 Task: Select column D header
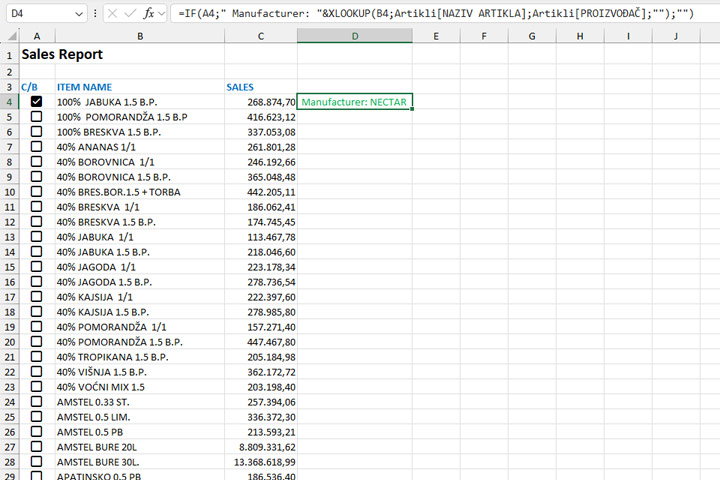[x=355, y=36]
